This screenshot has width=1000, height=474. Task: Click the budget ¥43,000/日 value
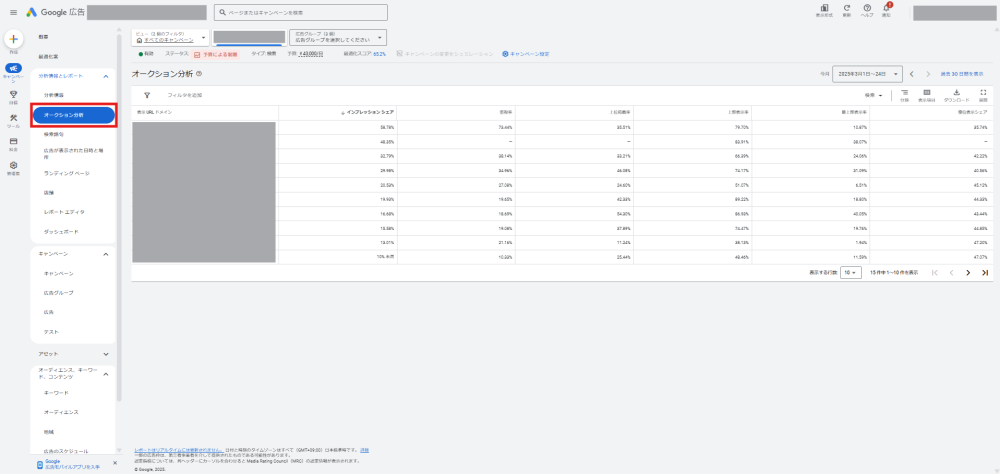[x=311, y=54]
